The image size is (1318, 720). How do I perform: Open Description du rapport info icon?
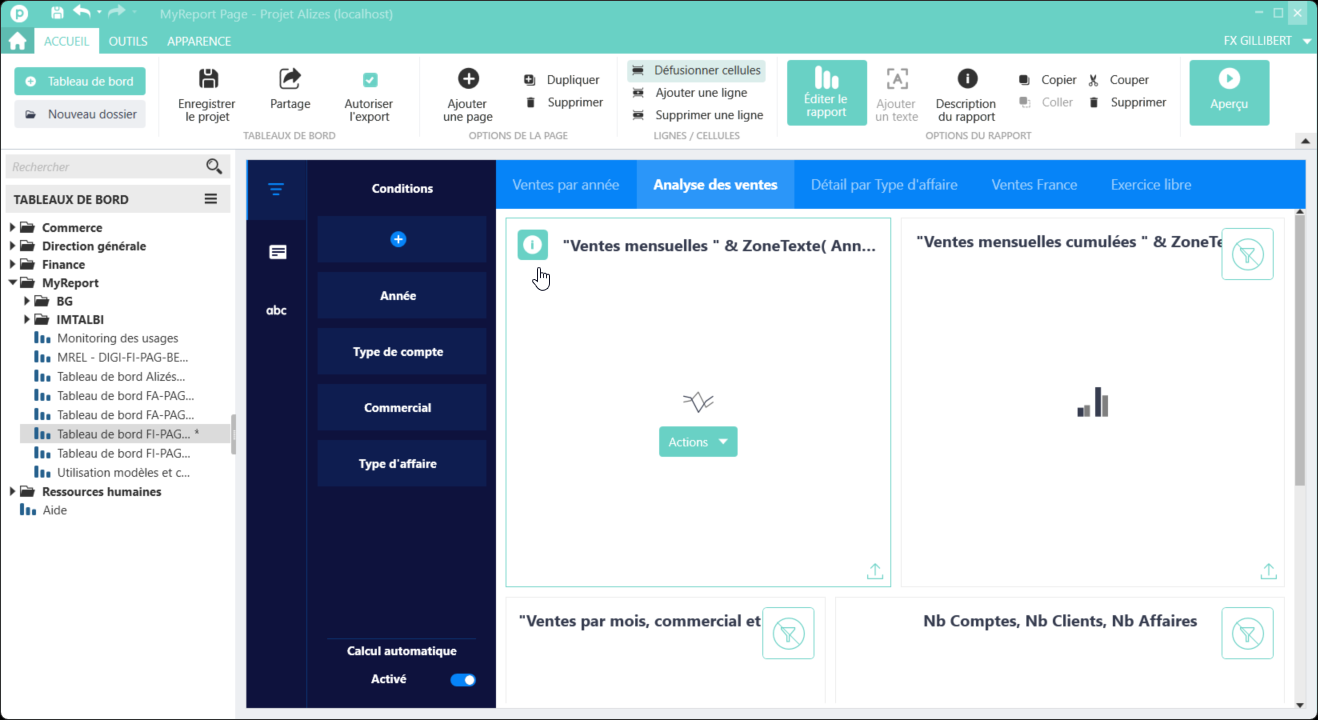(x=966, y=79)
